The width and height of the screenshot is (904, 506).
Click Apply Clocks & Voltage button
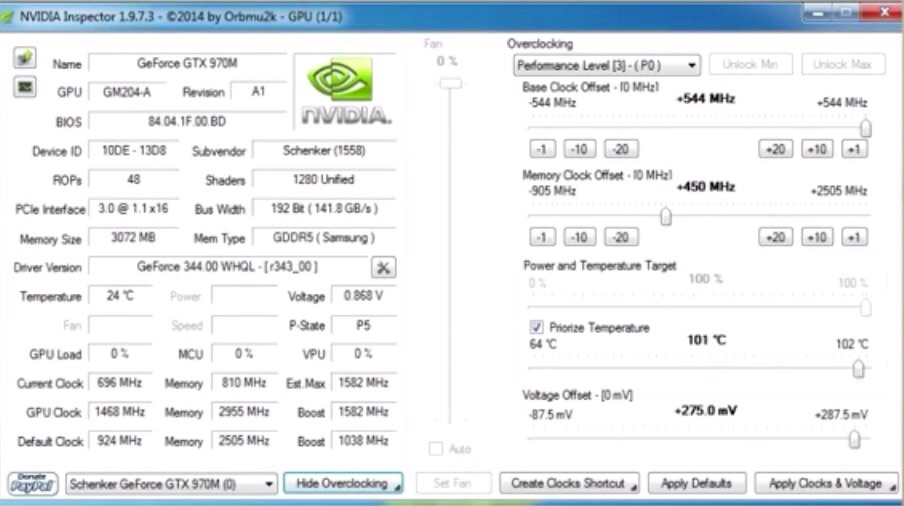[826, 483]
